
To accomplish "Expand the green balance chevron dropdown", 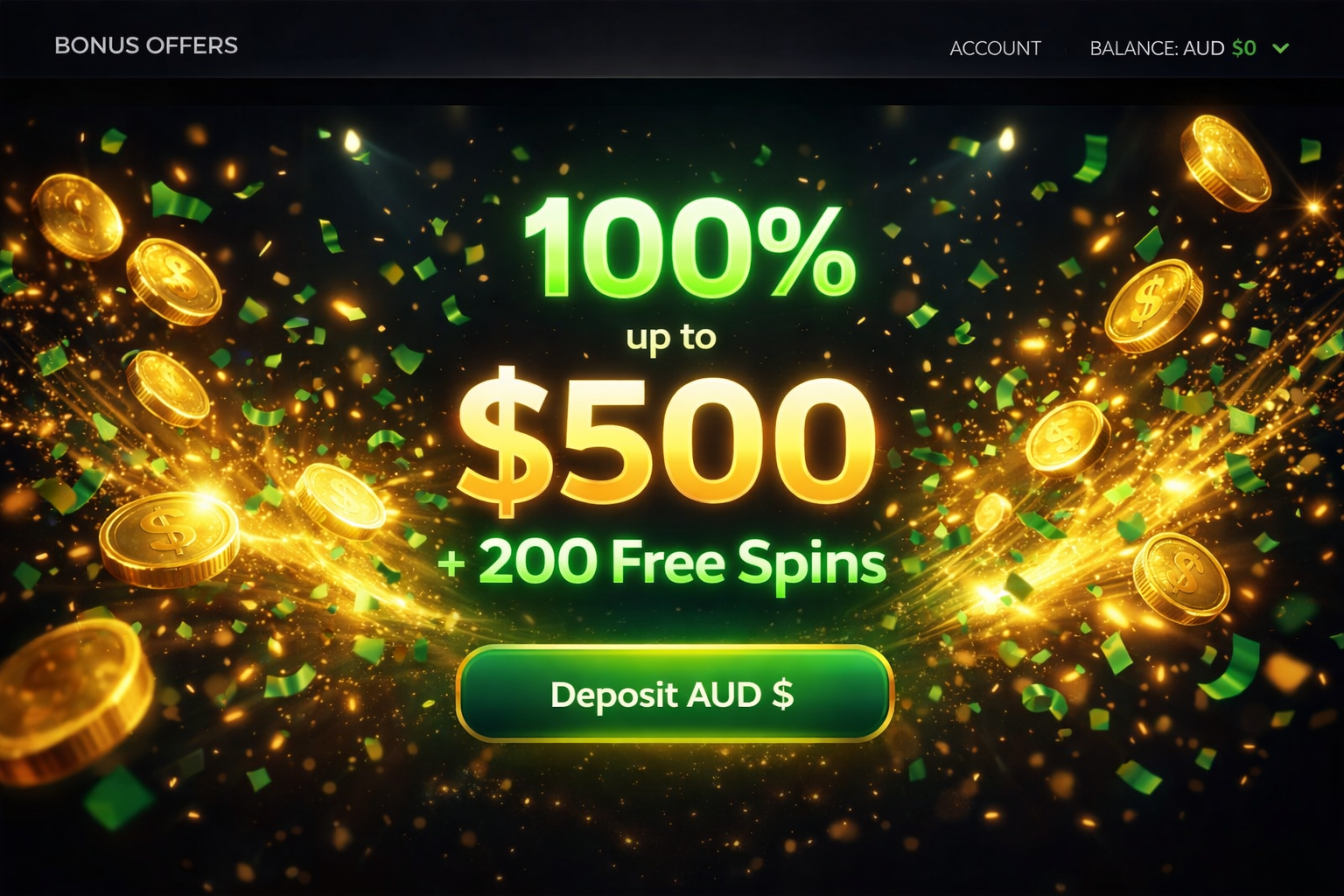I will click(1281, 48).
